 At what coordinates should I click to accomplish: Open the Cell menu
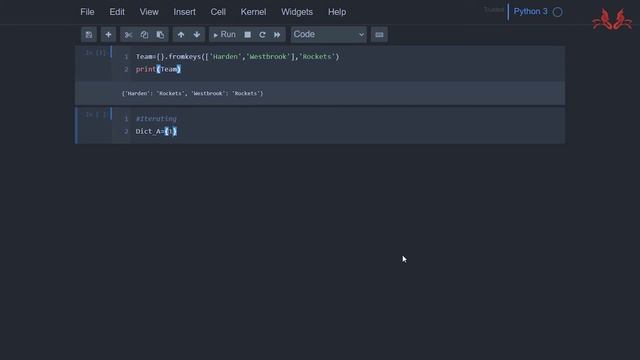[218, 12]
